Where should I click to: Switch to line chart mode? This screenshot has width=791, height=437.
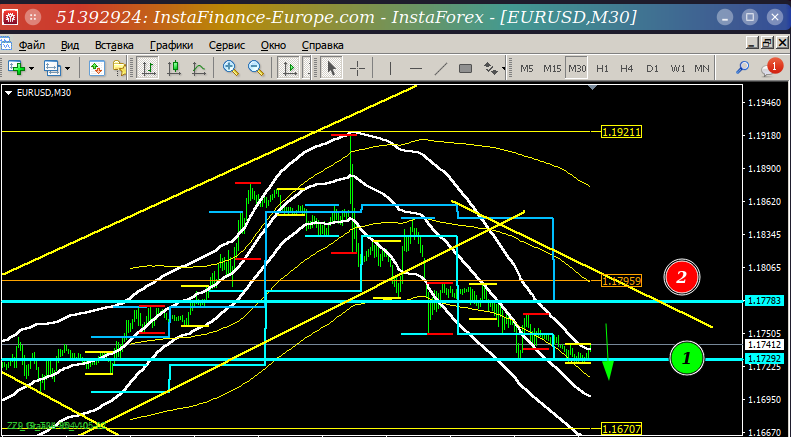[199, 68]
